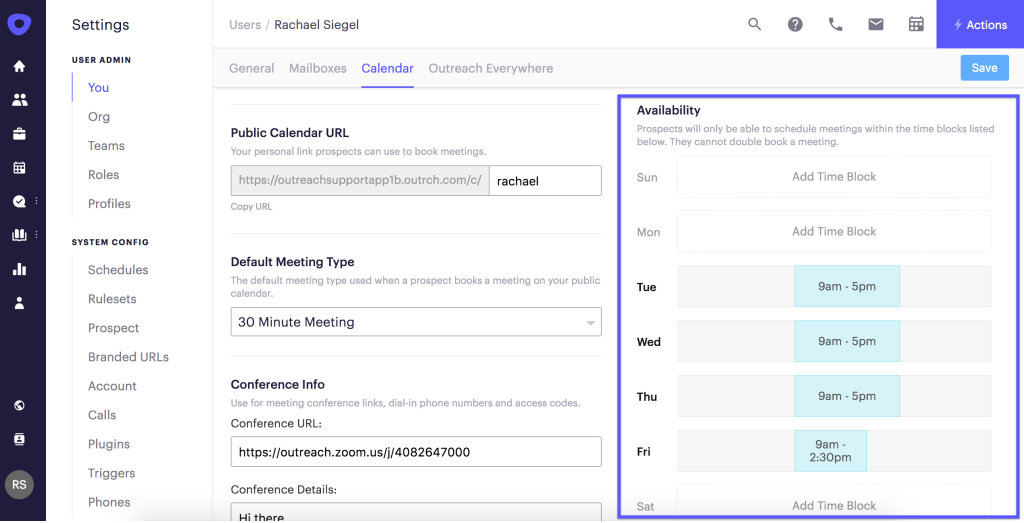The height and width of the screenshot is (523, 1024).
Task: Open Plugins settings
Action: pyautogui.click(x=109, y=444)
